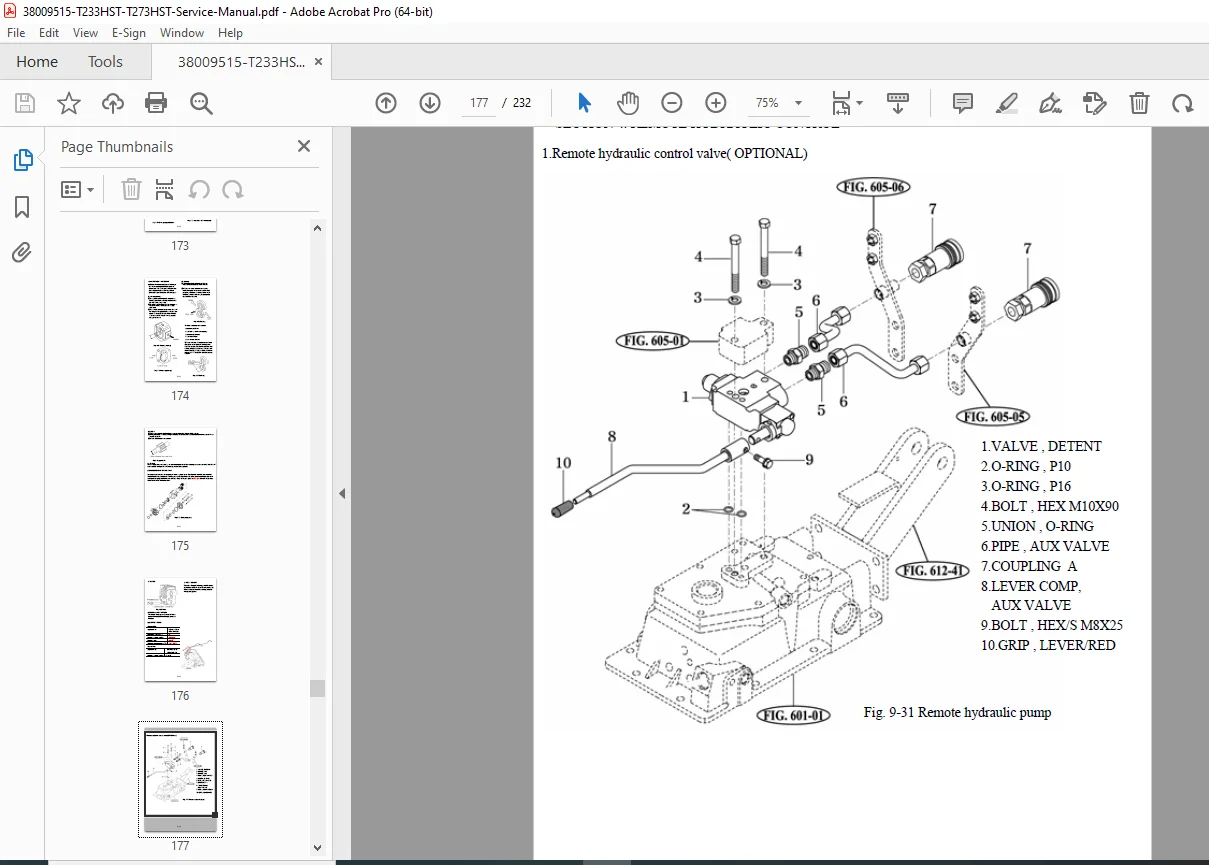1209x865 pixels.
Task: Click the FIG. 612-41 reference label
Action: 933,571
